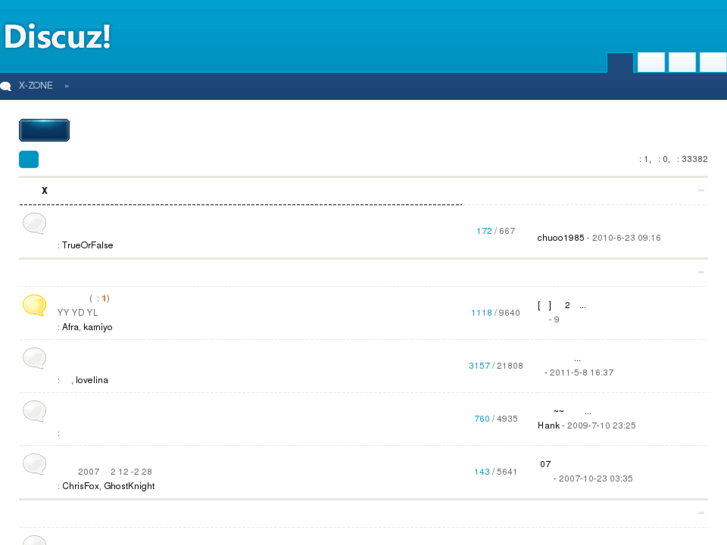The image size is (727, 545).
Task: Click the forum icon in the Hank row
Action: coord(35,411)
